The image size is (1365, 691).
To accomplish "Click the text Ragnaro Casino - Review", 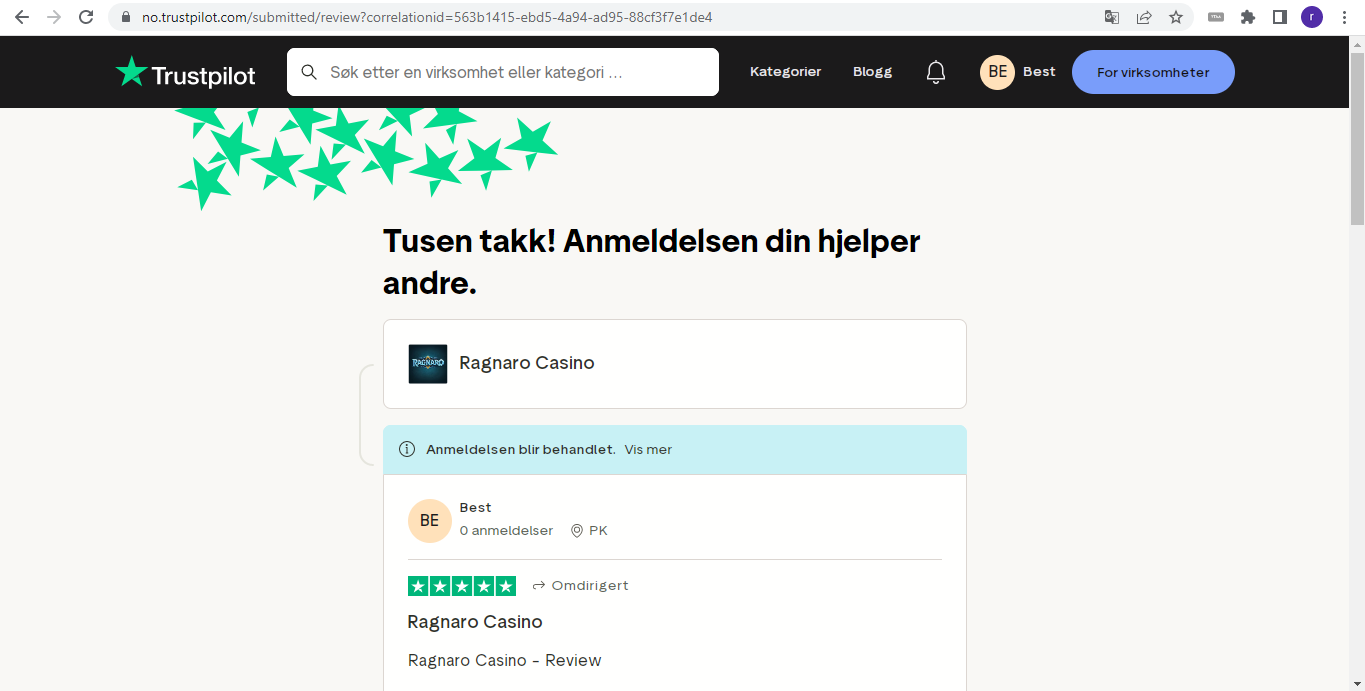I will click(x=505, y=660).
